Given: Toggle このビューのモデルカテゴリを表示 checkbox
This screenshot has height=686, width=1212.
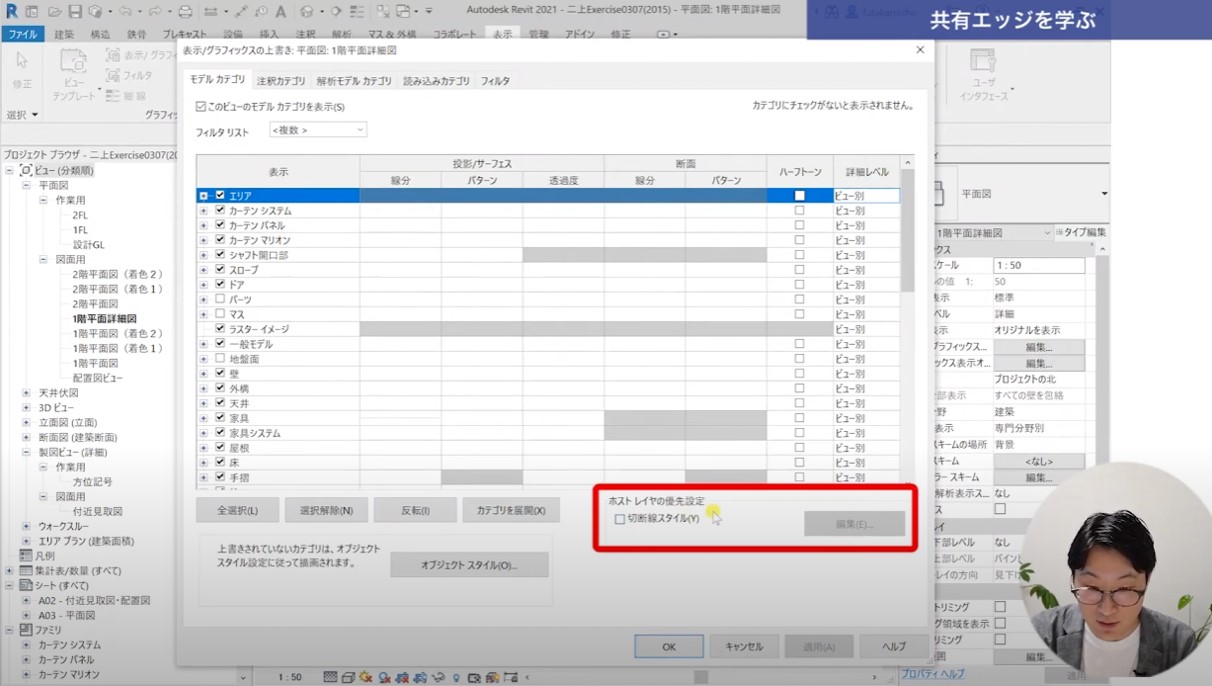Looking at the screenshot, I should [x=201, y=106].
